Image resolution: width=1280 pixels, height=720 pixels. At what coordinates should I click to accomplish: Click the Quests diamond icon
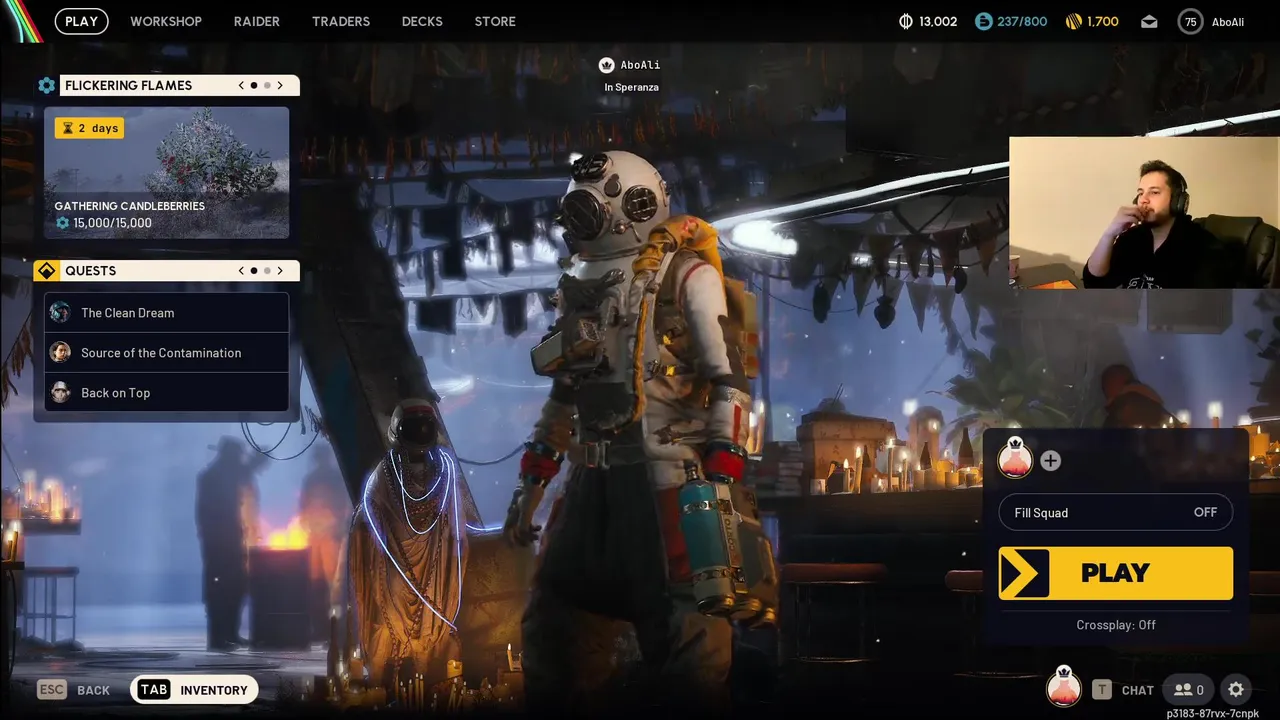coord(46,271)
